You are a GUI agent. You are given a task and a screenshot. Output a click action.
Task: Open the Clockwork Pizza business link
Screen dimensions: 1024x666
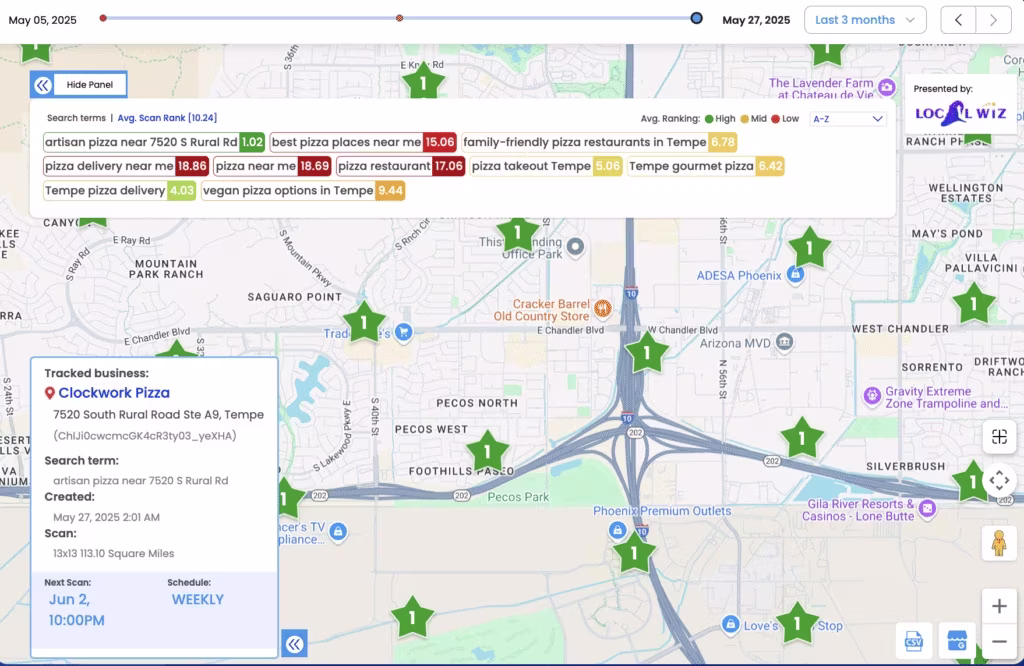[114, 392]
